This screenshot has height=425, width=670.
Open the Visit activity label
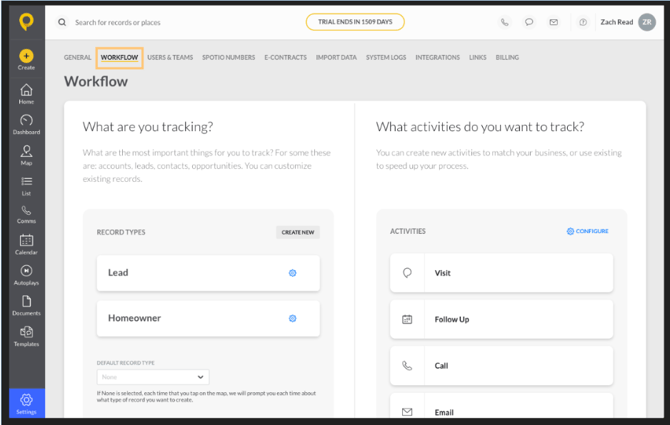[x=443, y=273]
